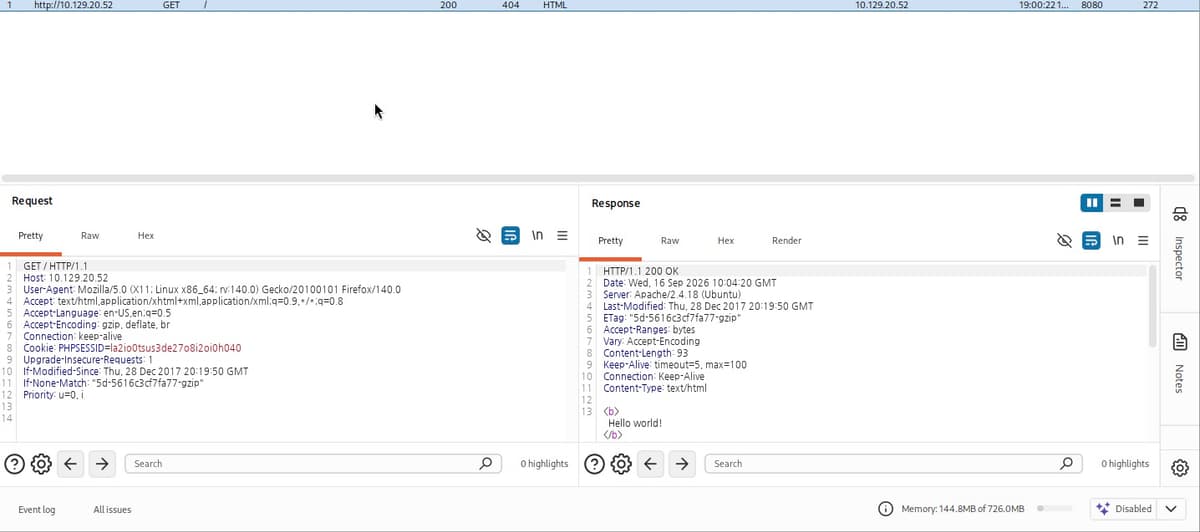The width and height of the screenshot is (1200, 532).
Task: Open the Notes side panel
Action: (x=1180, y=364)
